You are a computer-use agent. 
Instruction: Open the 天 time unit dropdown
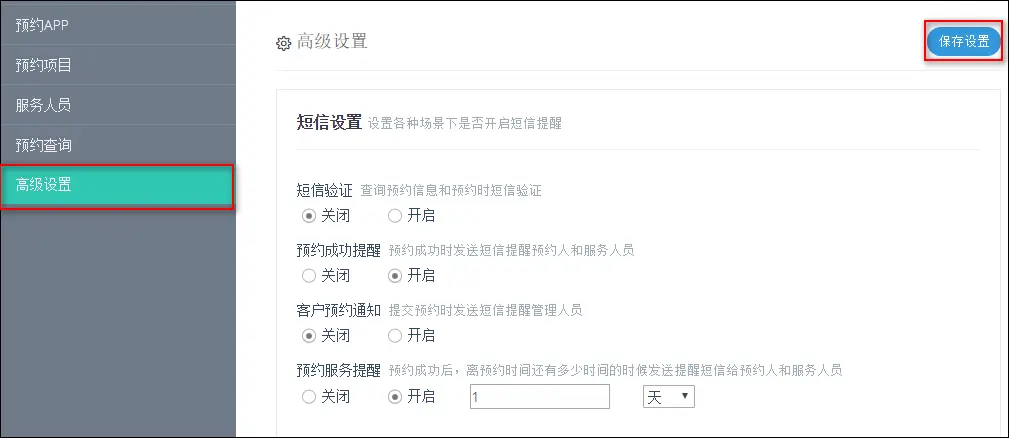668,397
